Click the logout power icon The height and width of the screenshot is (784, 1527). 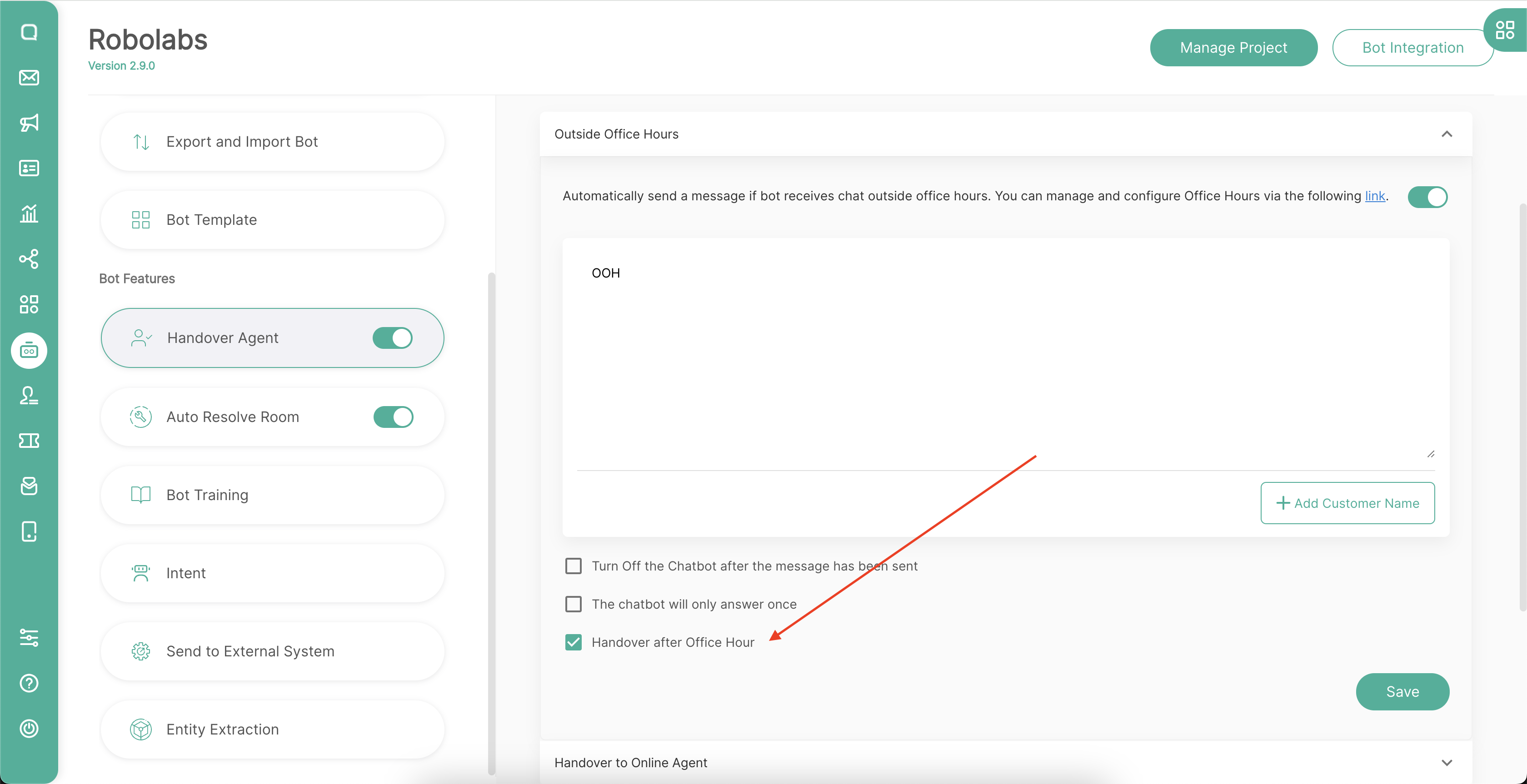coord(29,728)
